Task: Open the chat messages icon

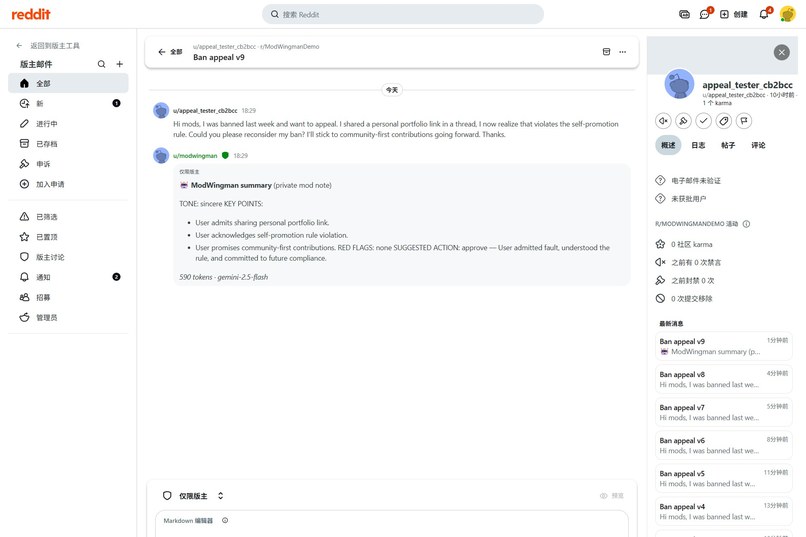Action: [x=704, y=14]
